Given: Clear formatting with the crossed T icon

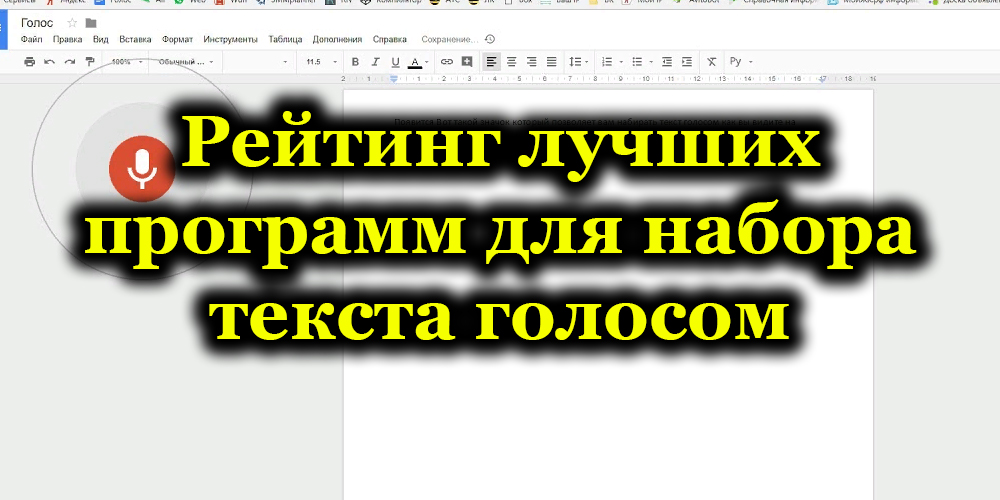Looking at the screenshot, I should [711, 62].
